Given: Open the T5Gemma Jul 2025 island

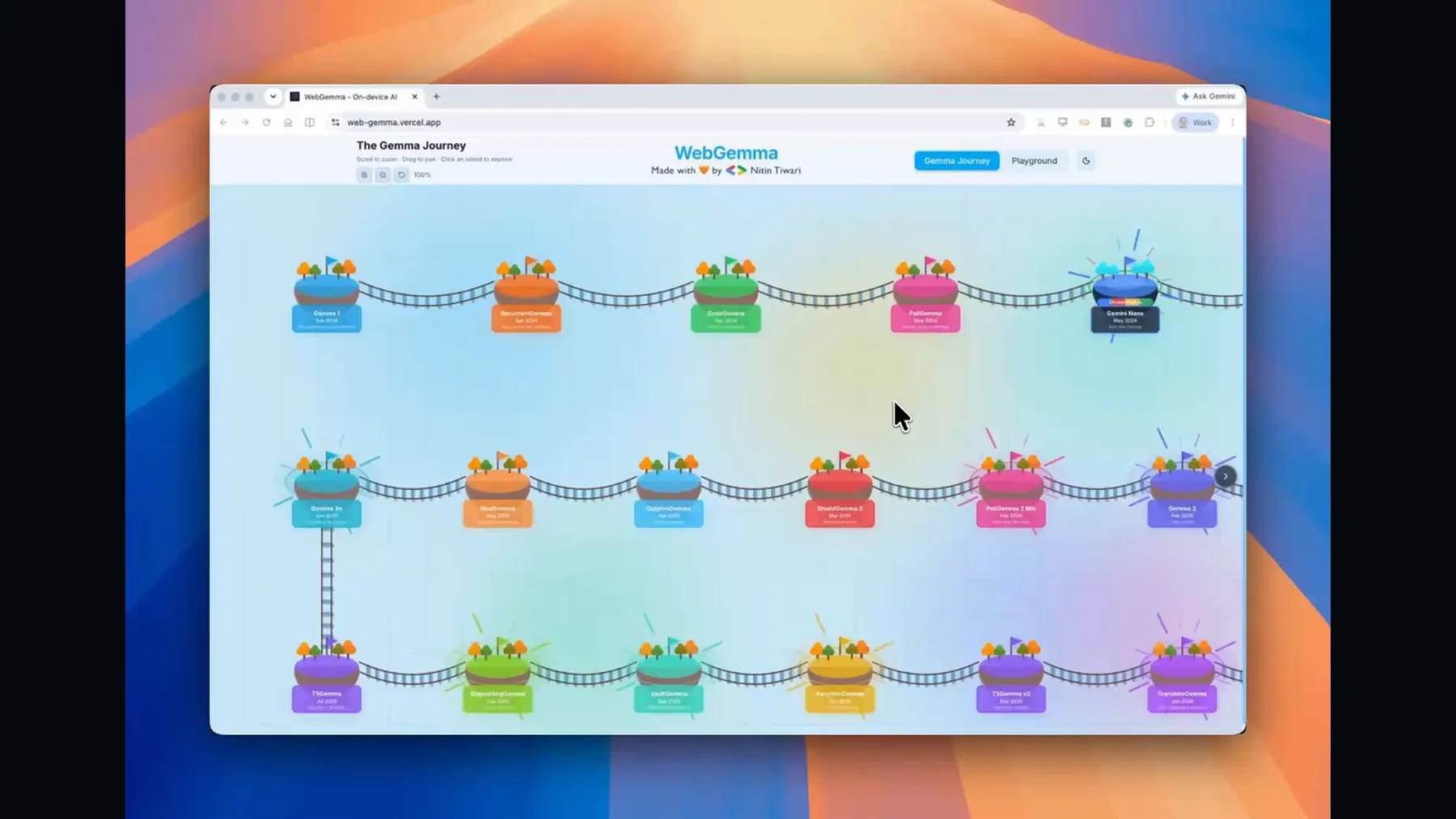Looking at the screenshot, I should [327, 676].
